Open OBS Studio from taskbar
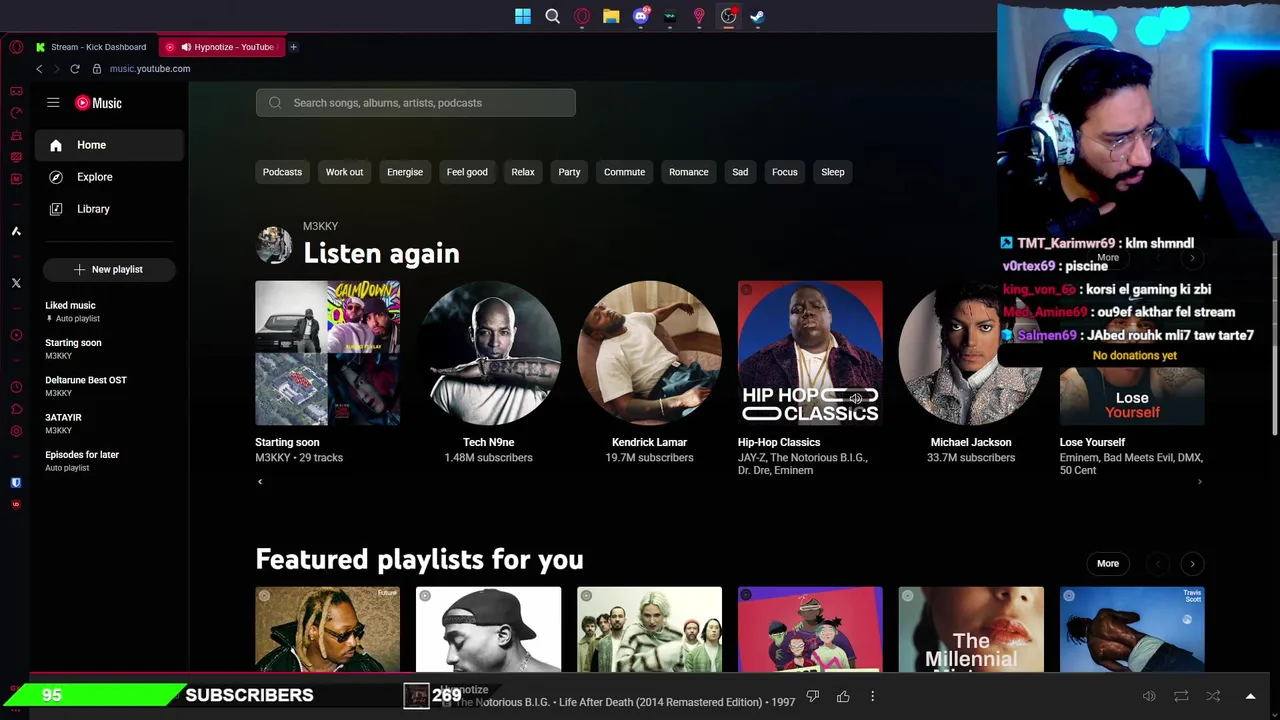 click(x=729, y=16)
